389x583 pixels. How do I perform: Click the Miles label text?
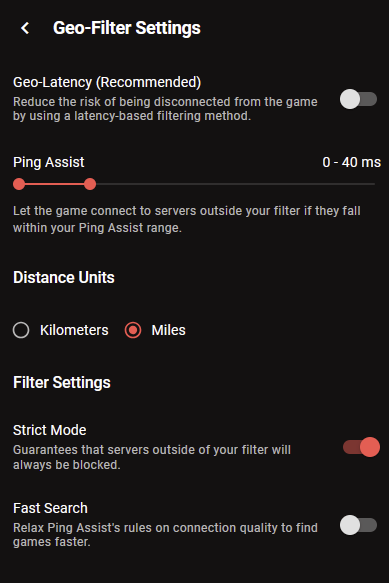point(168,330)
